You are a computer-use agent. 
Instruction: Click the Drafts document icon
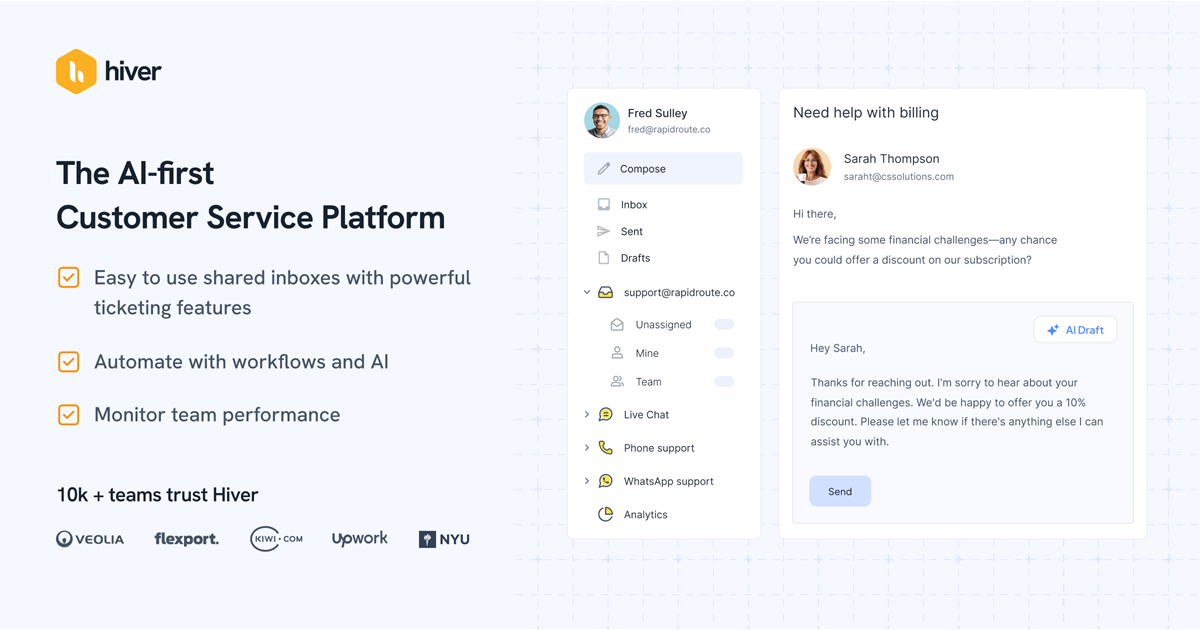(x=604, y=258)
